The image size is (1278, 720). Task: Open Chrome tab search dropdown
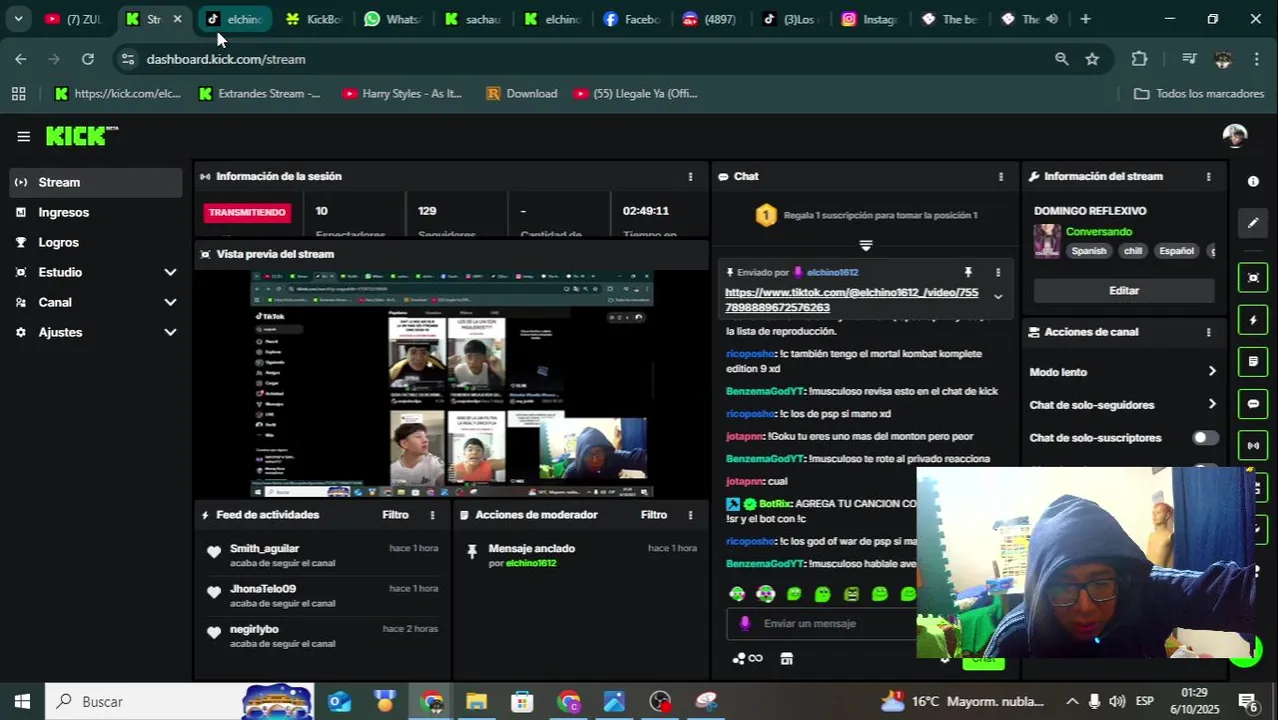[18, 19]
